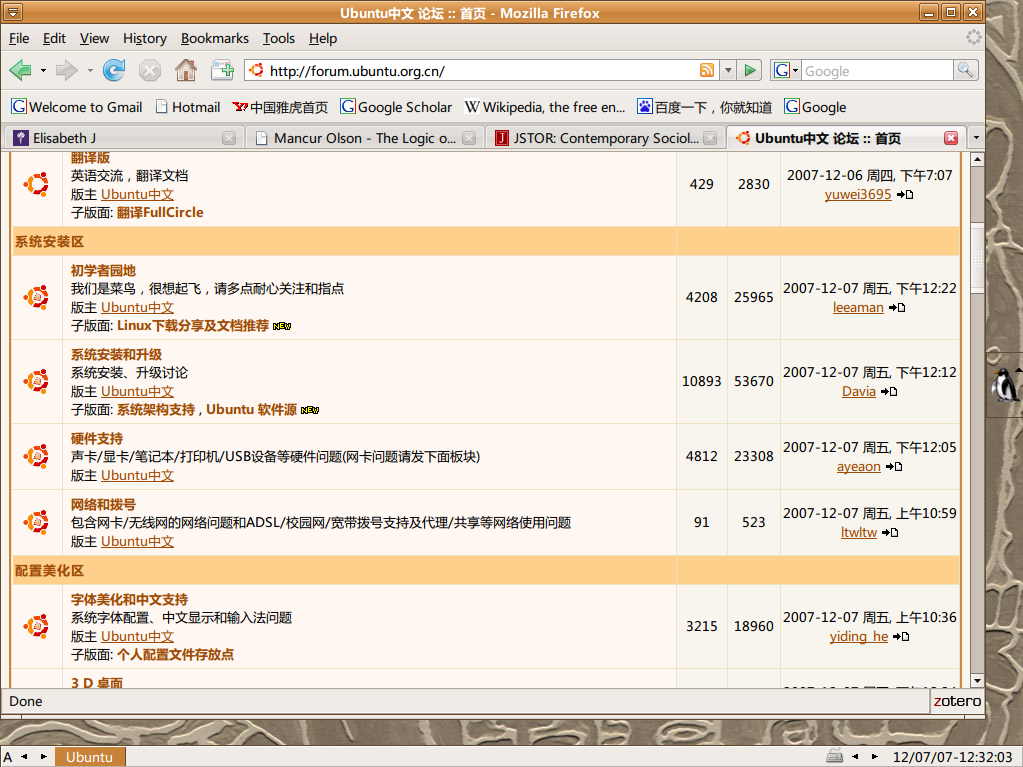Click the New Tab toolbar icon
Image resolution: width=1023 pixels, height=767 pixels.
[x=222, y=70]
